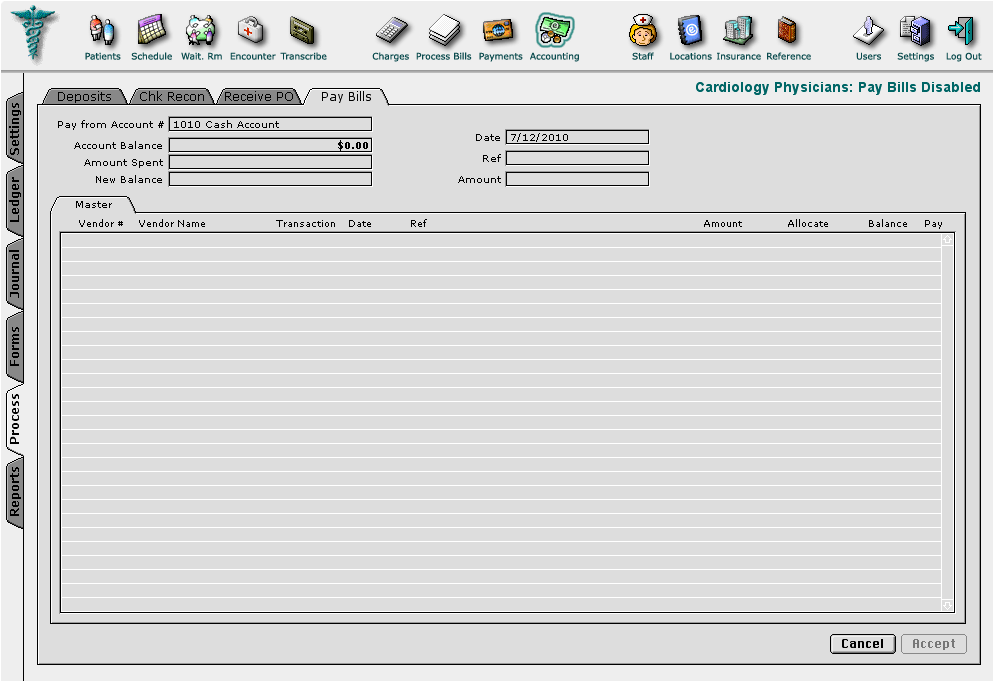The height and width of the screenshot is (681, 993).
Task: Click the Balance column header
Action: click(x=887, y=224)
